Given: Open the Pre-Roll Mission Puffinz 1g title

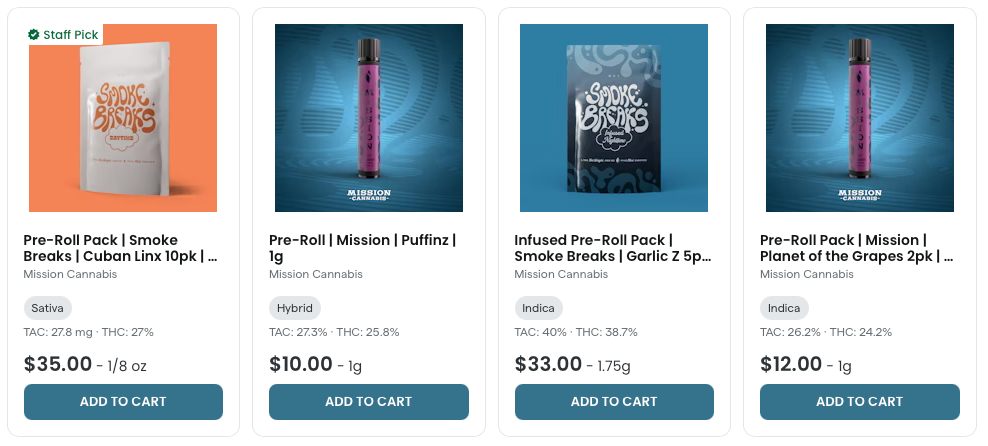Looking at the screenshot, I should [x=362, y=248].
